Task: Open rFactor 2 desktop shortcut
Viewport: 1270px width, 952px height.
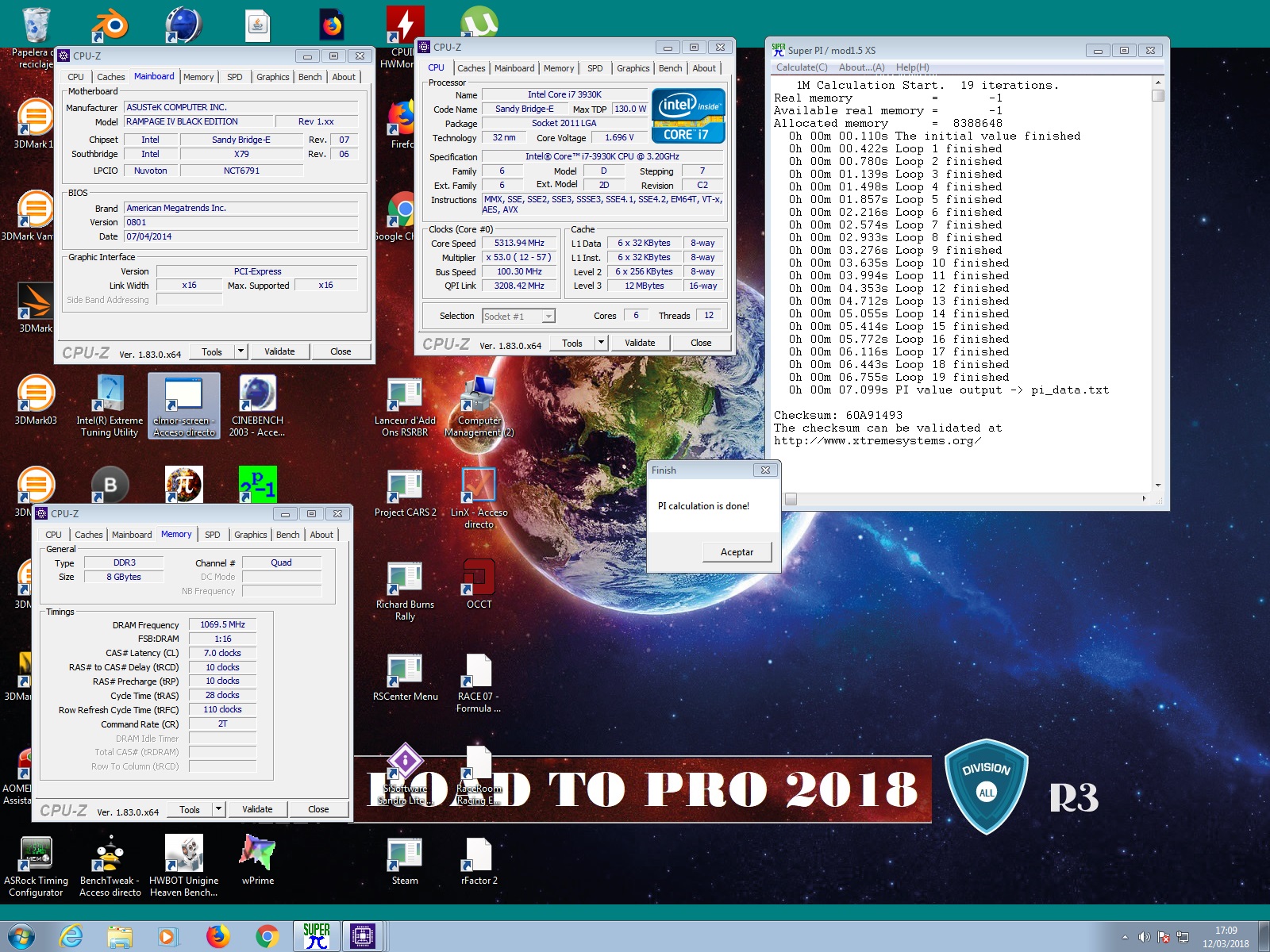Action: (x=479, y=855)
